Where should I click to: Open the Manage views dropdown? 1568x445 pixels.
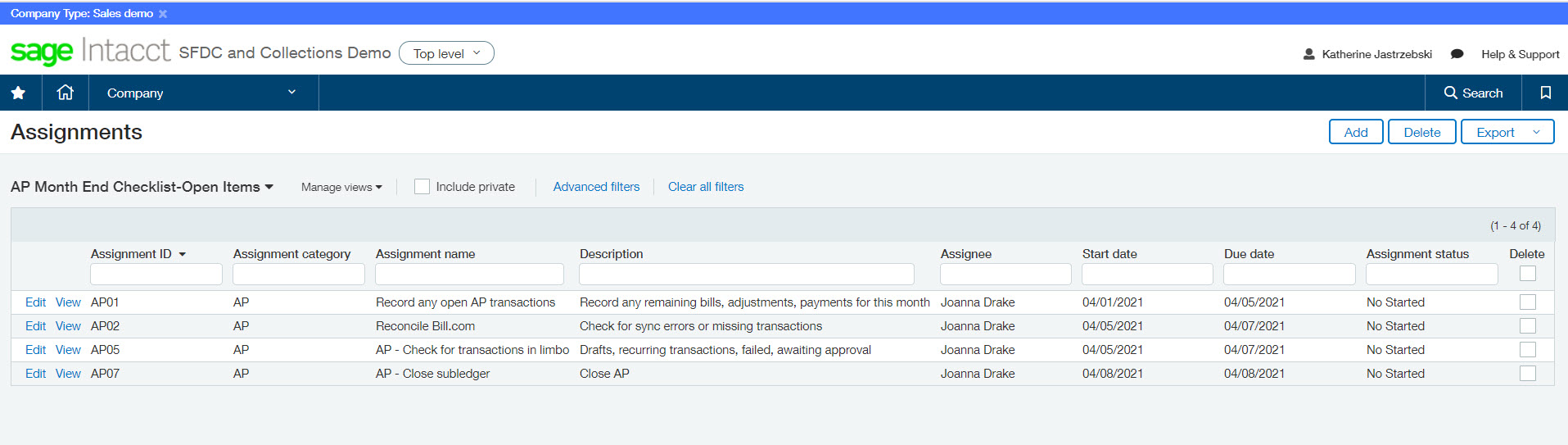(341, 188)
